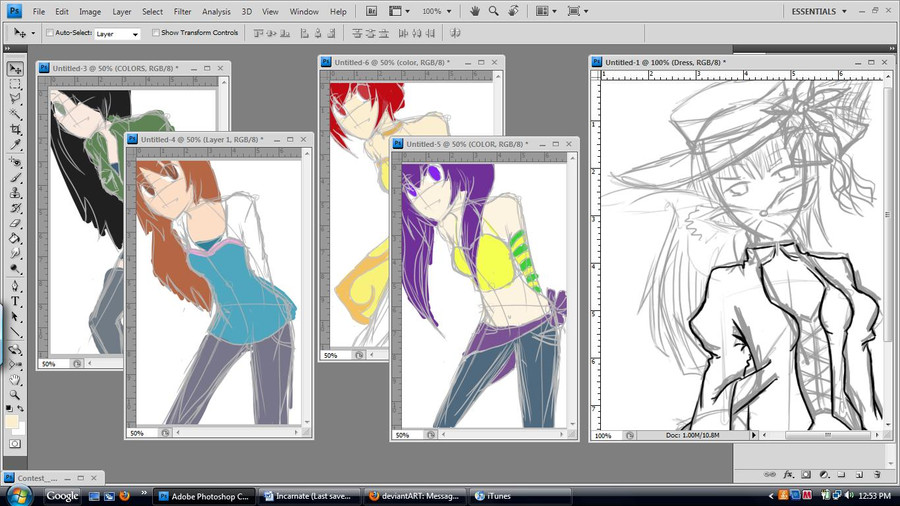Set the foreground color swatch
Screen dimensions: 900x506
click(x=11, y=422)
